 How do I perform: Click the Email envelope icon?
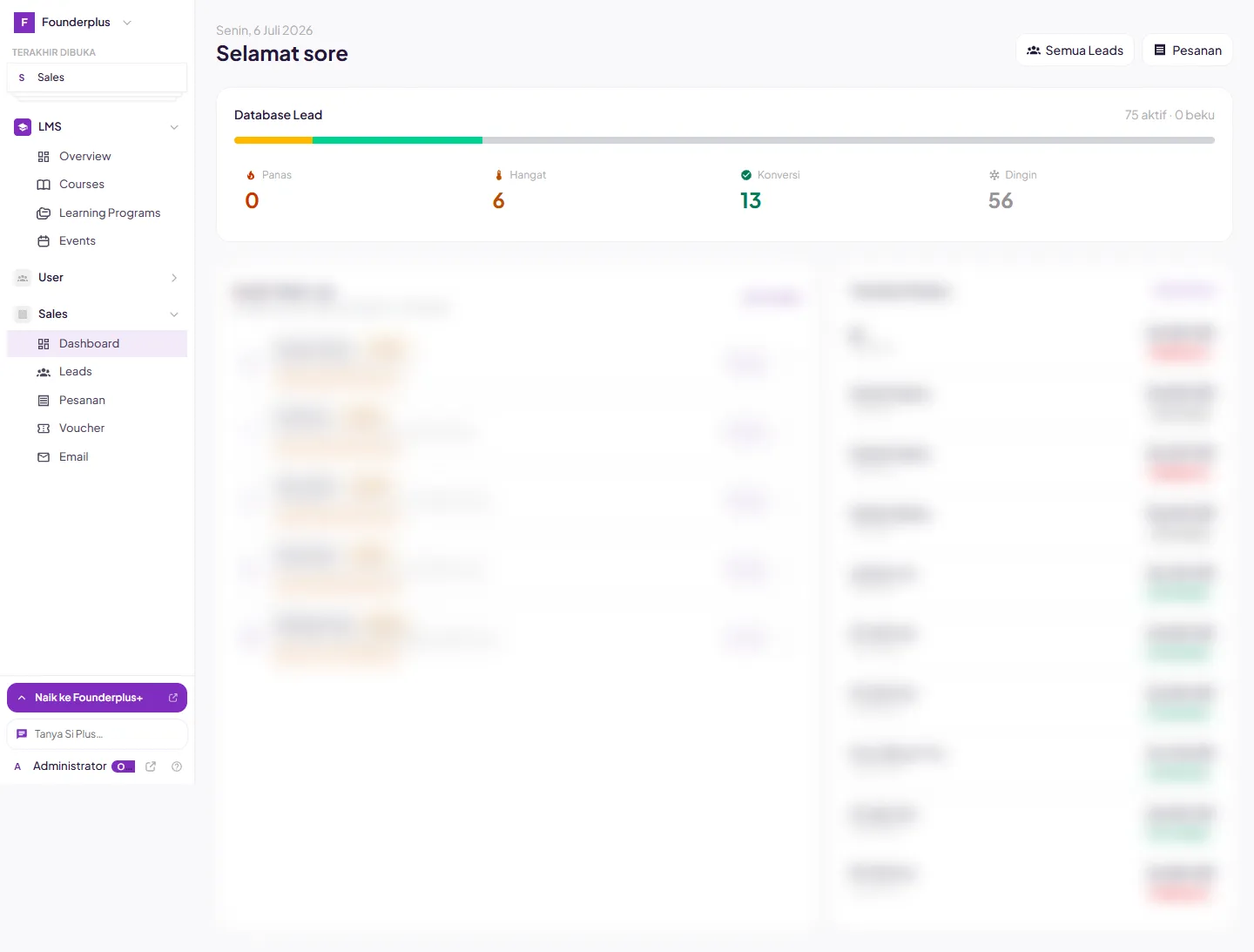(x=44, y=457)
